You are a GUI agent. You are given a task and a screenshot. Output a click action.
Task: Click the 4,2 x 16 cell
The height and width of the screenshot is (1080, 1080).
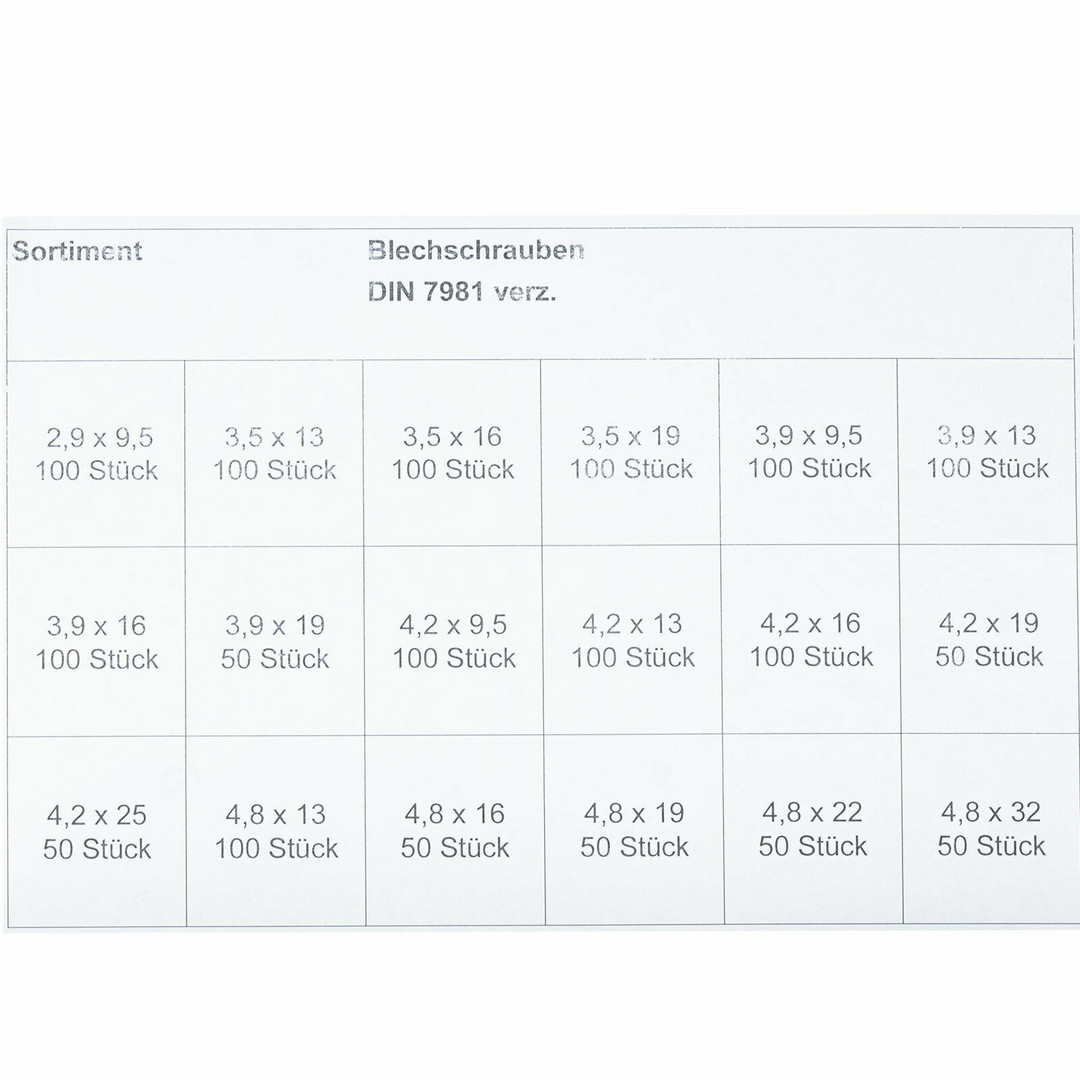click(x=811, y=639)
